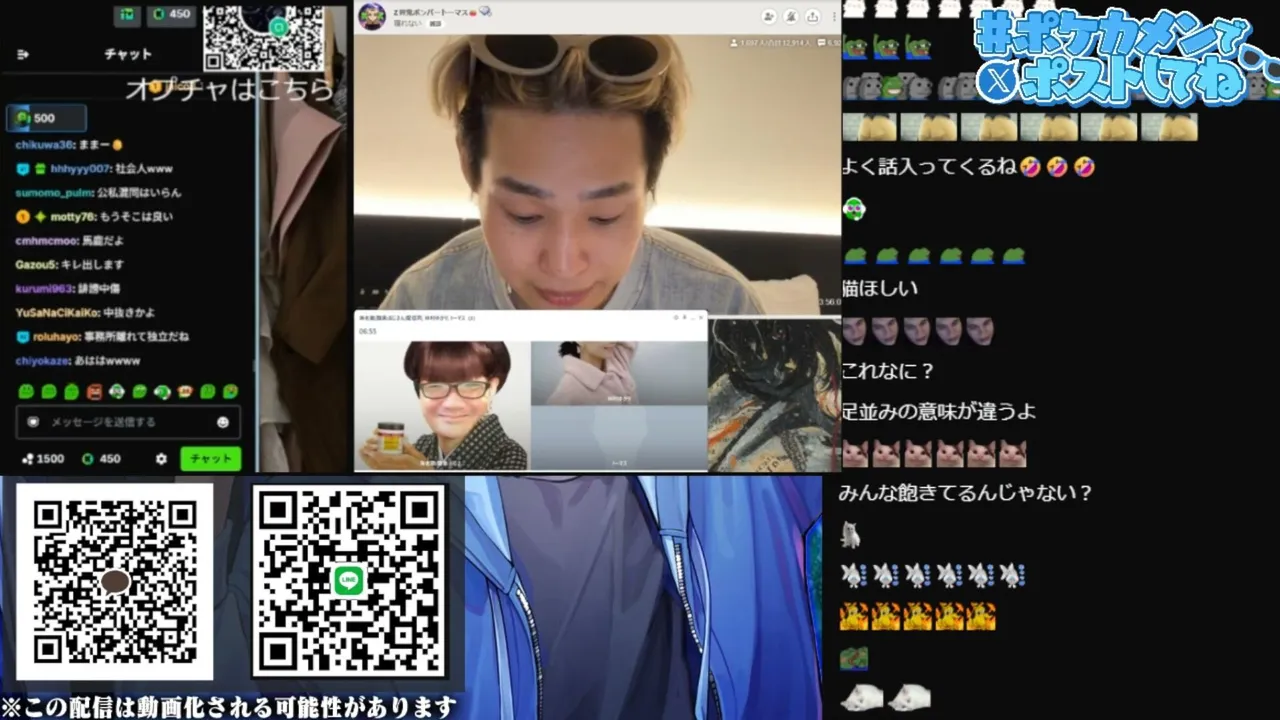Screen dimensions: 1280x720
Task: Open sumomo_pulm's username in chat
Action: click(55, 193)
